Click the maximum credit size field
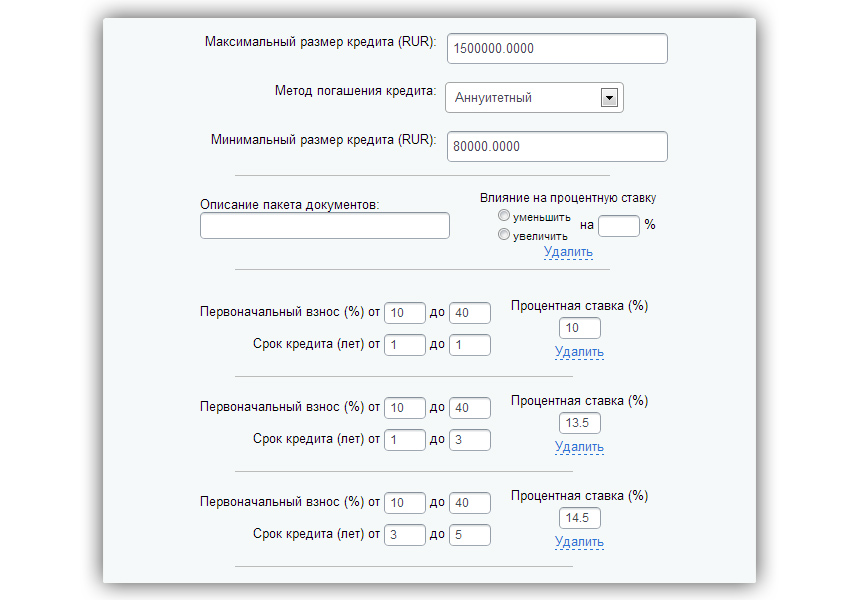The width and height of the screenshot is (859, 600). pyautogui.click(x=556, y=48)
